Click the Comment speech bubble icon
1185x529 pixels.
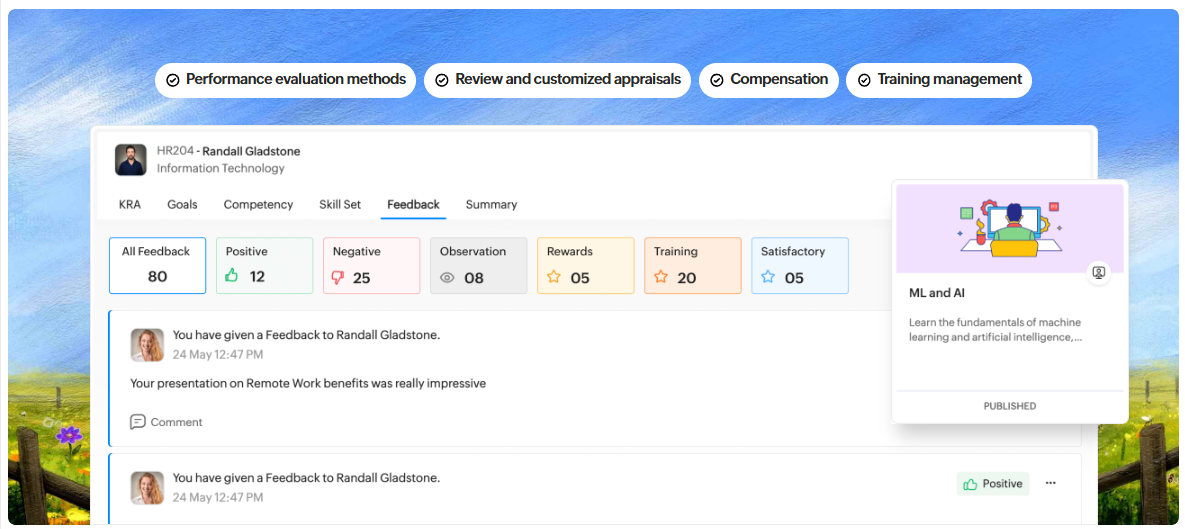[138, 422]
